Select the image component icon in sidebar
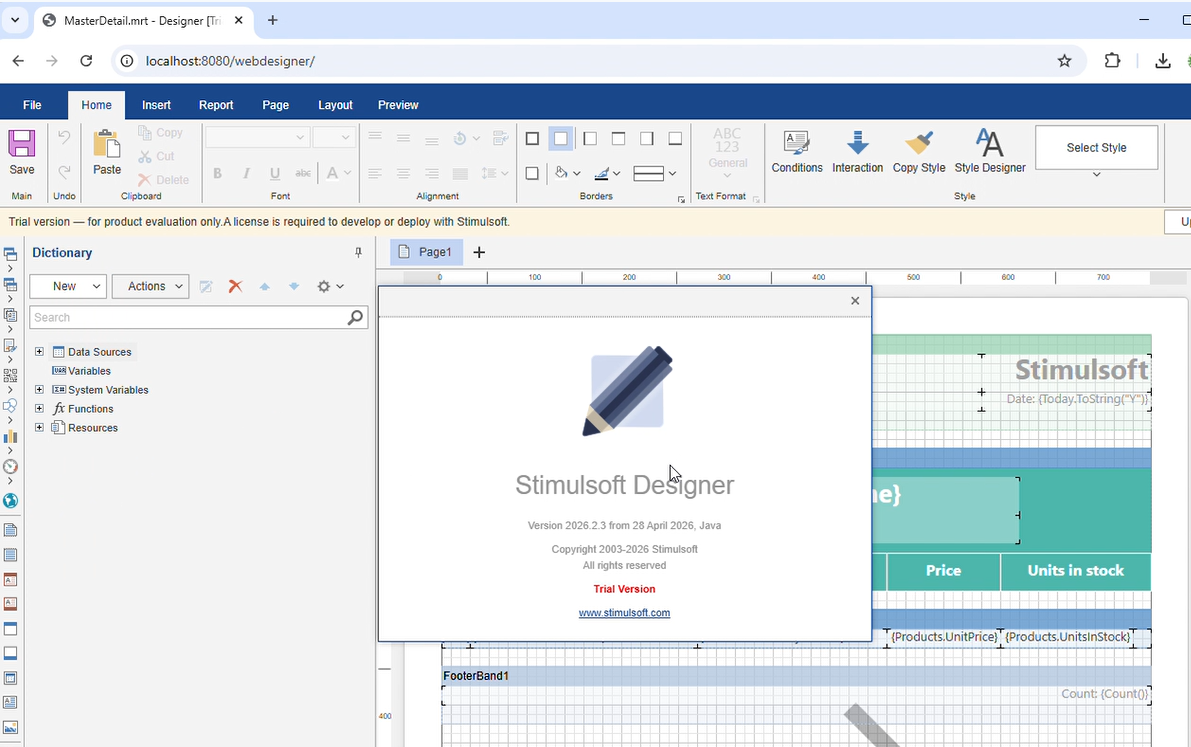This screenshot has height=747, width=1191. (11, 727)
